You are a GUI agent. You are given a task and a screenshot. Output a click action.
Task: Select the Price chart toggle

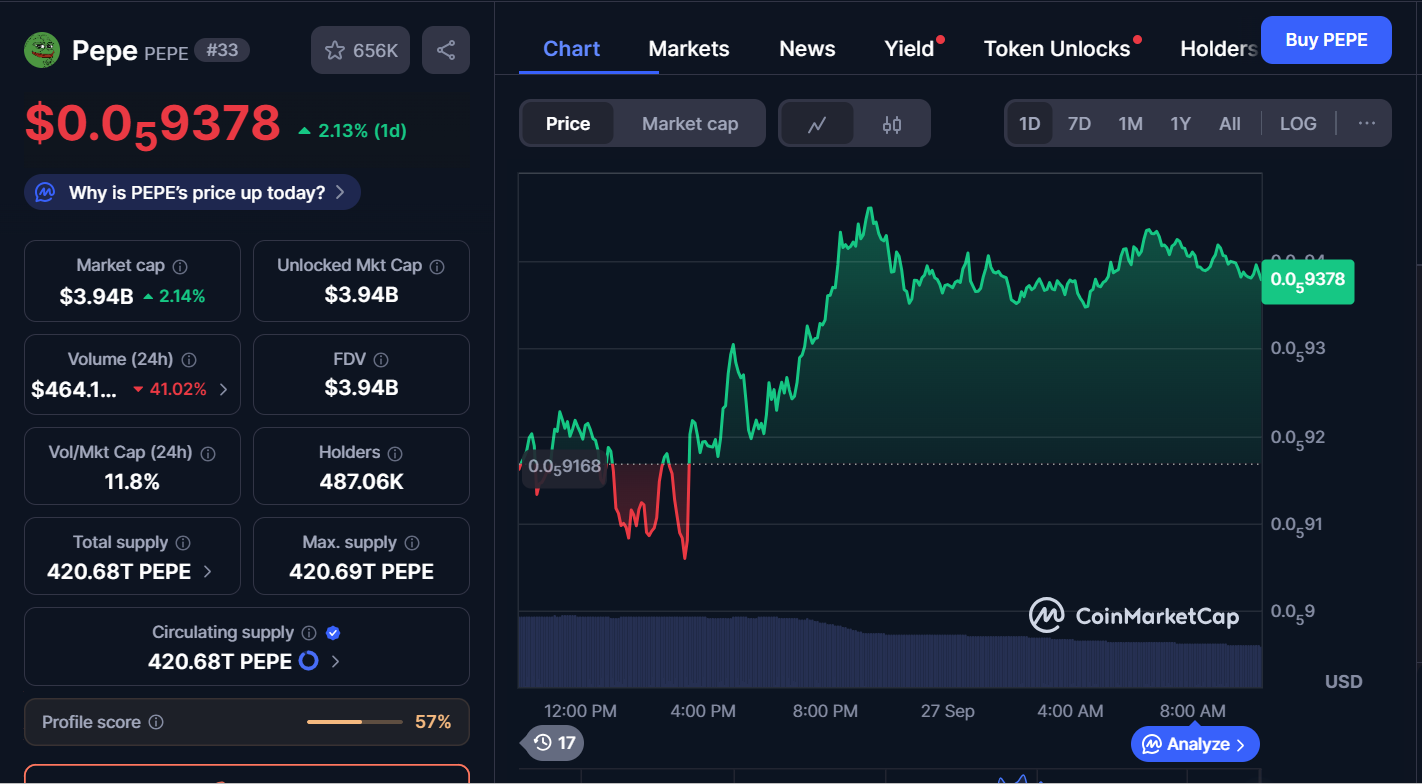(x=568, y=124)
